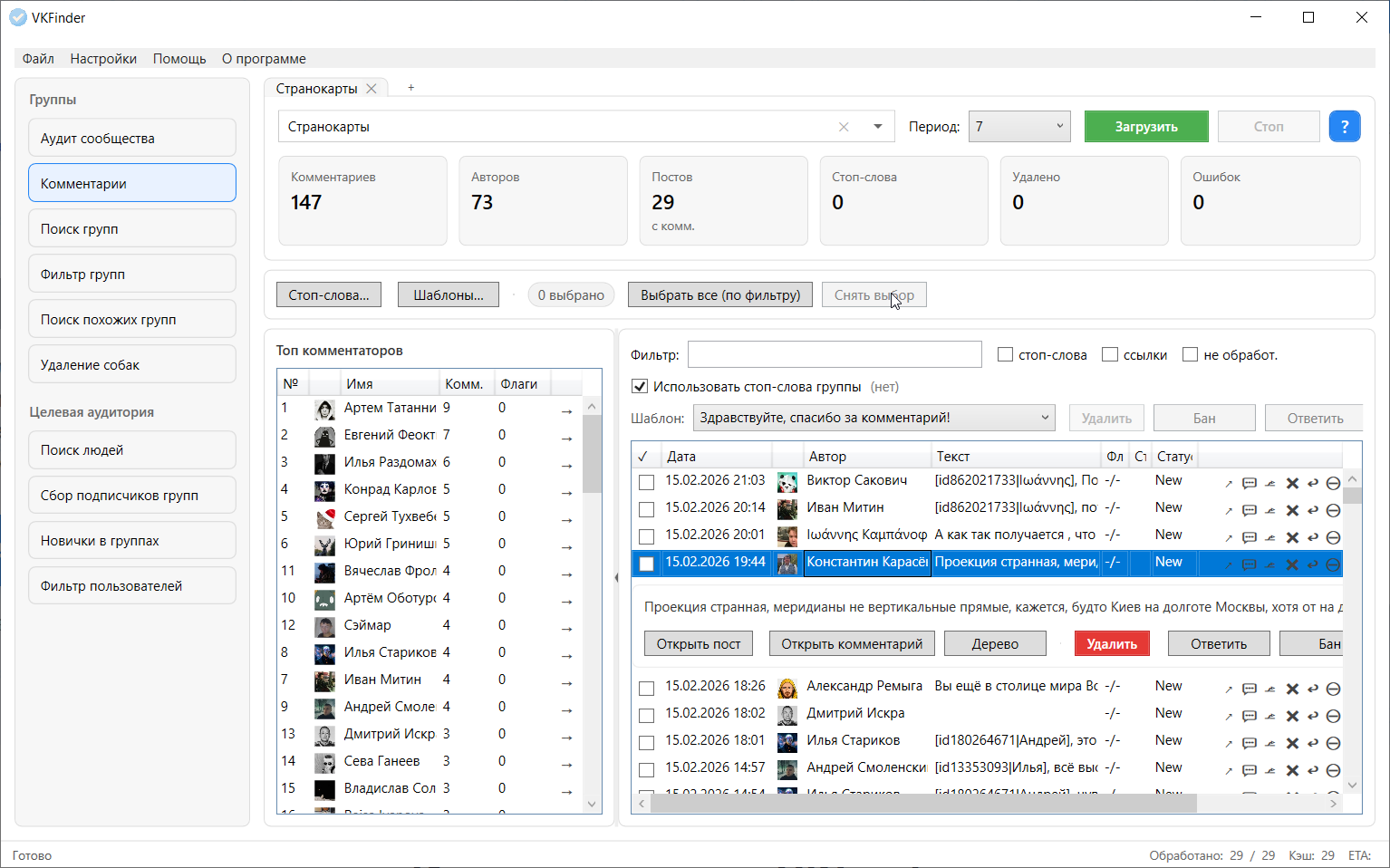Enable the стоп-слова filter checkbox

(1005, 355)
